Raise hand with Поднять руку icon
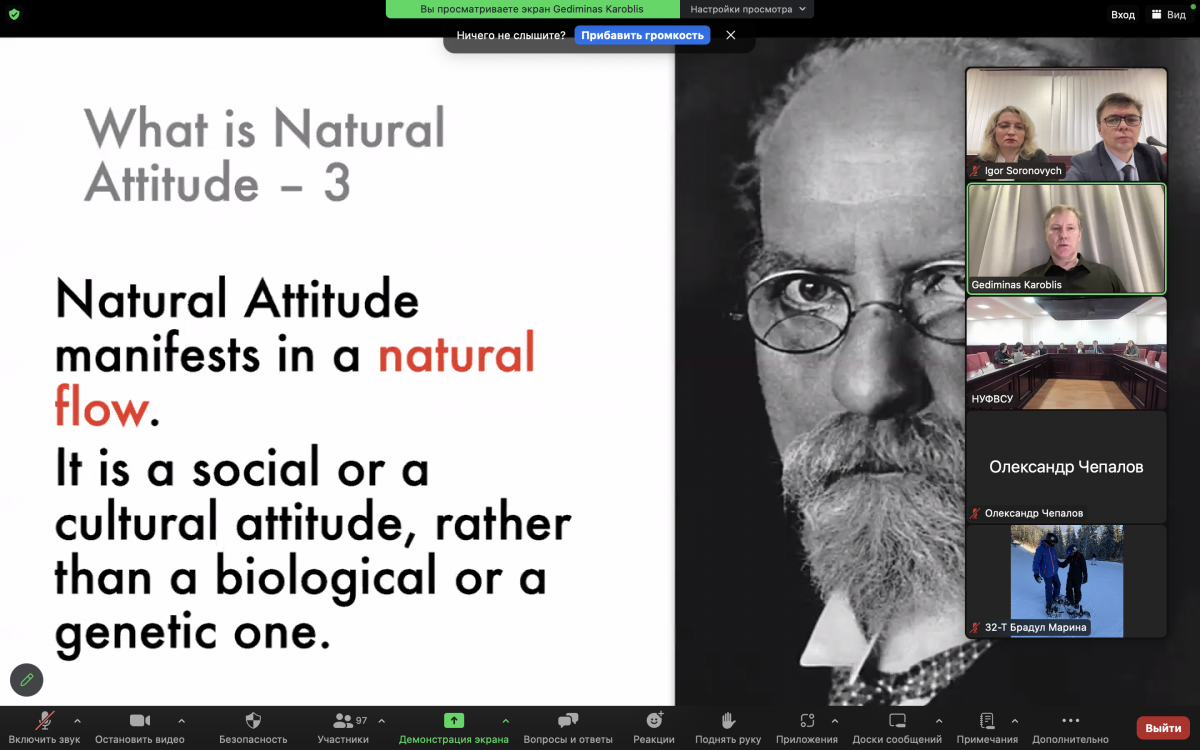1200x750 pixels. point(729,721)
